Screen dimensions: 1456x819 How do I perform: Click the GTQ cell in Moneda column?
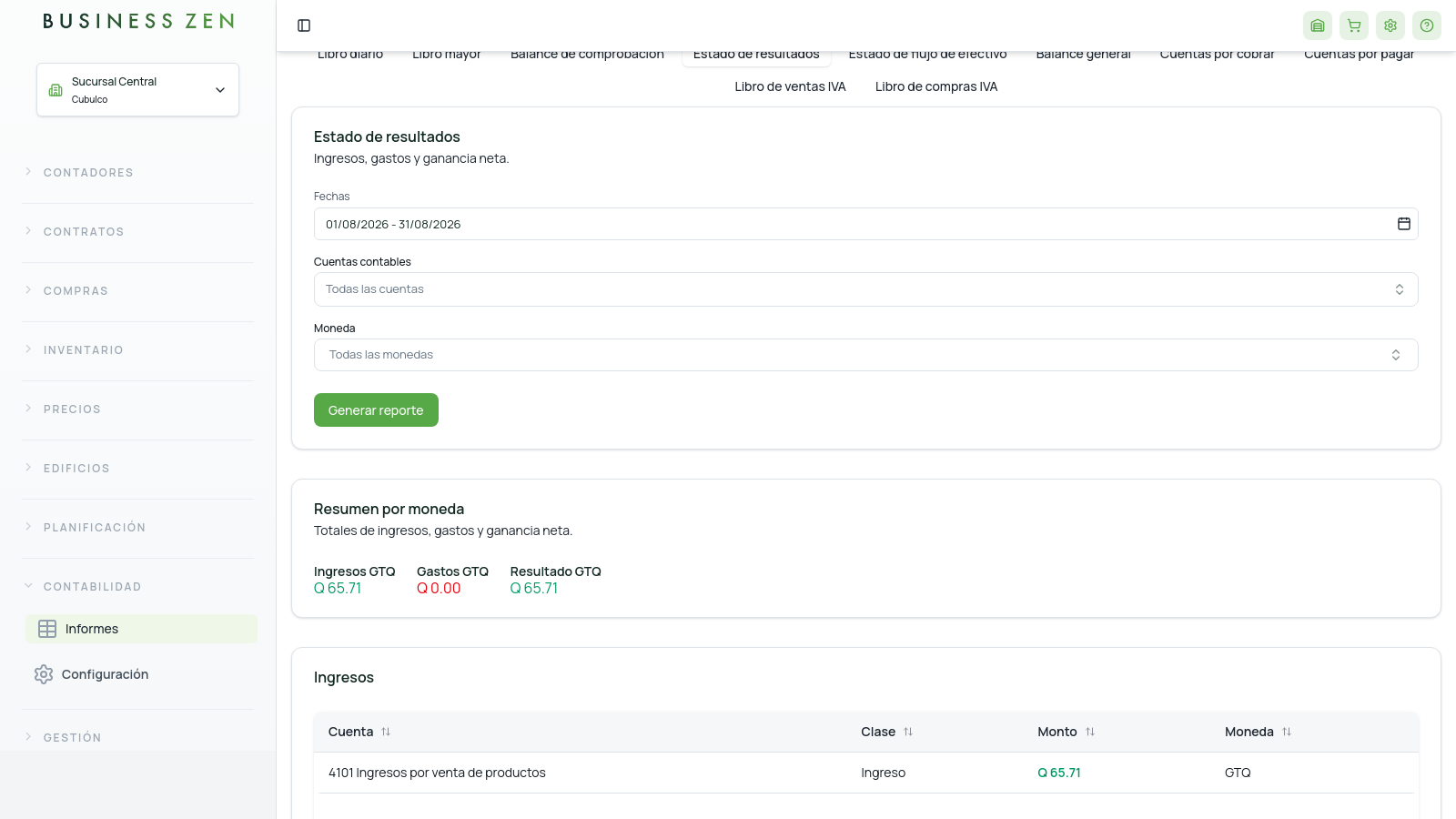(x=1238, y=773)
